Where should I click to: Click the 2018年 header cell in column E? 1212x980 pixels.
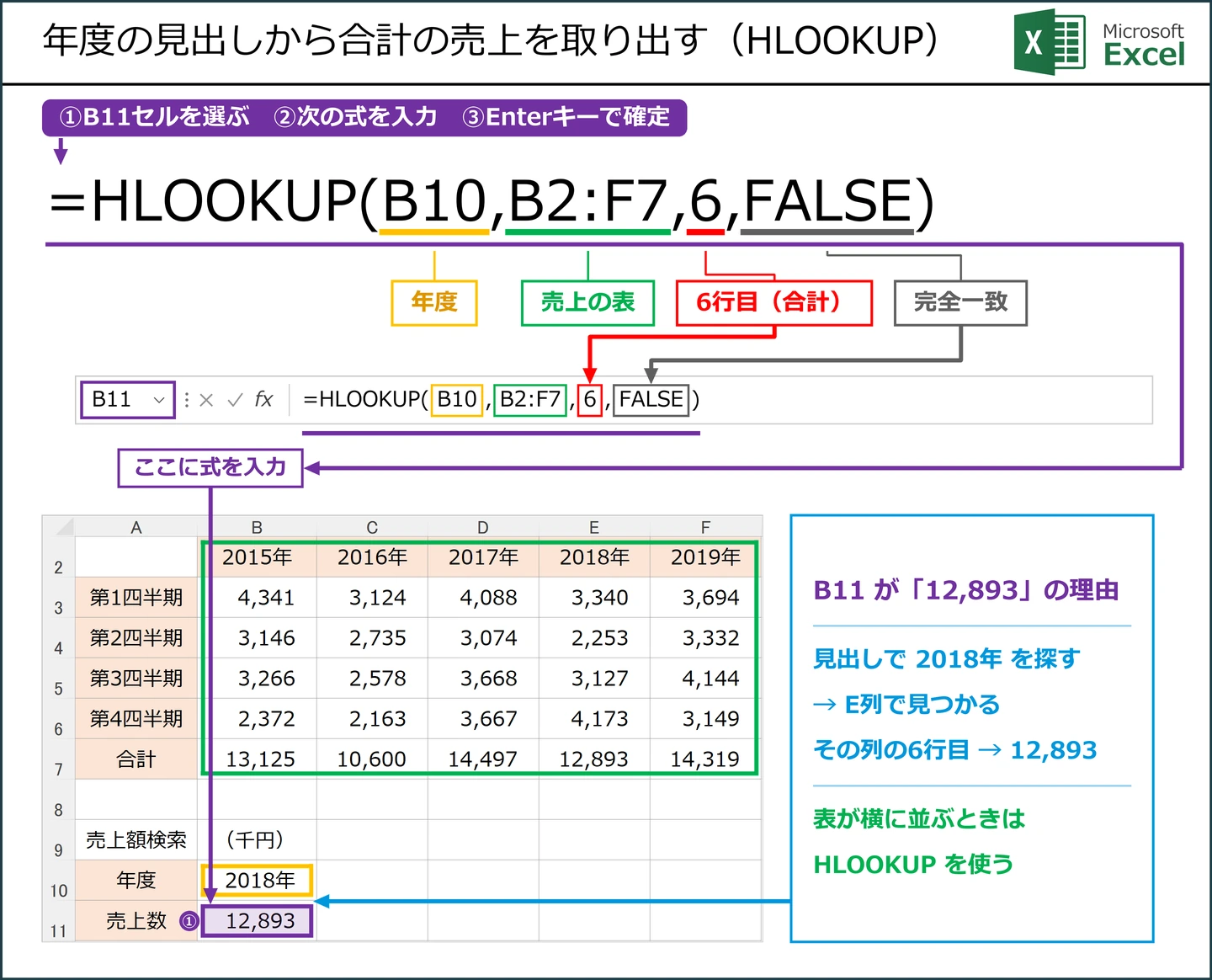(x=594, y=557)
